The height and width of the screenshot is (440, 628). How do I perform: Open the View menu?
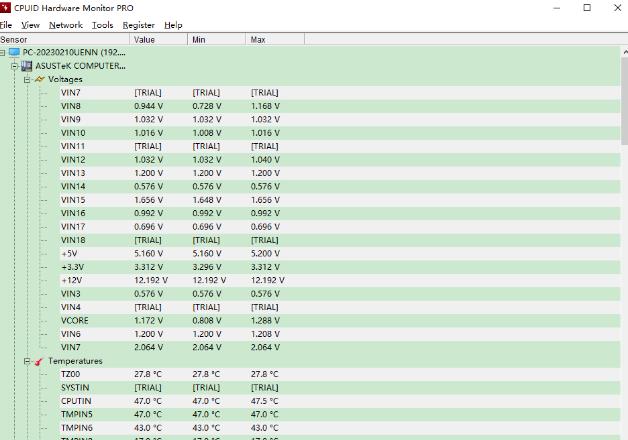pyautogui.click(x=30, y=25)
